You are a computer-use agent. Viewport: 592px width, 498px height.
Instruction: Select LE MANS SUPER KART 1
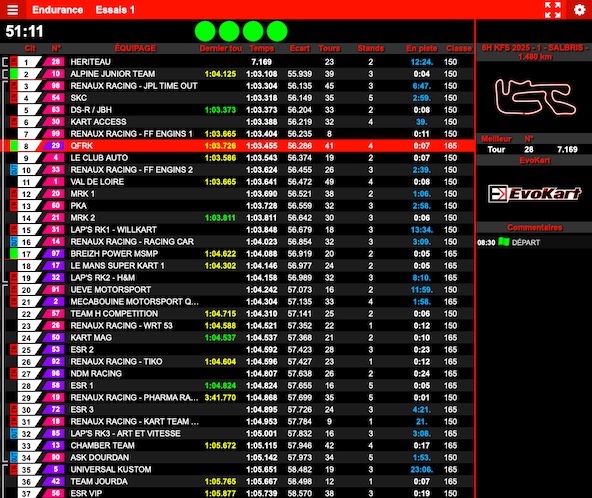117,266
